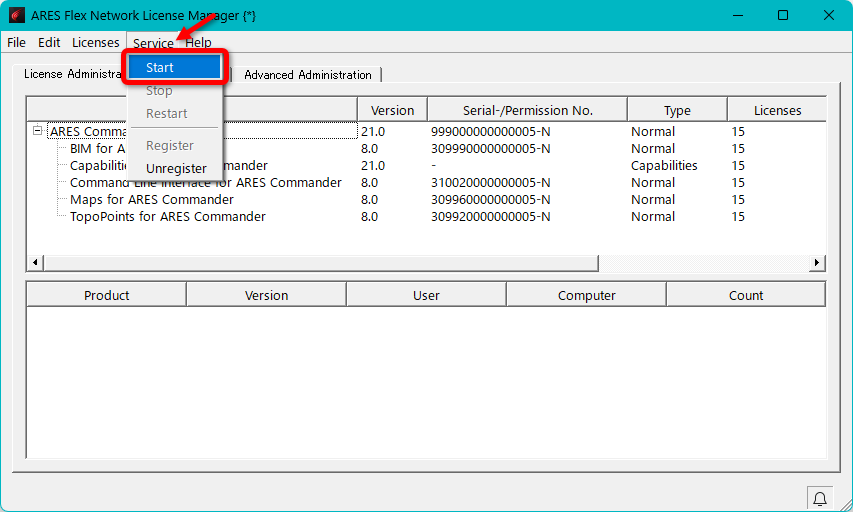Switch to the Advanced Administration tab
The height and width of the screenshot is (512, 853).
tap(308, 75)
